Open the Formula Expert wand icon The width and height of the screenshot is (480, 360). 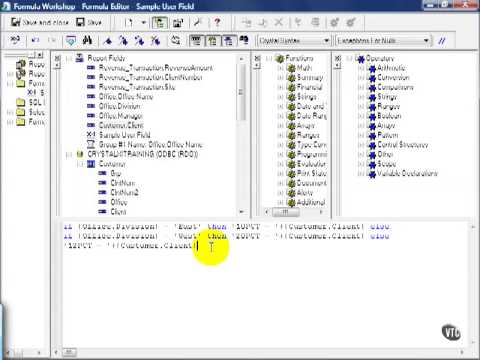pos(198,22)
